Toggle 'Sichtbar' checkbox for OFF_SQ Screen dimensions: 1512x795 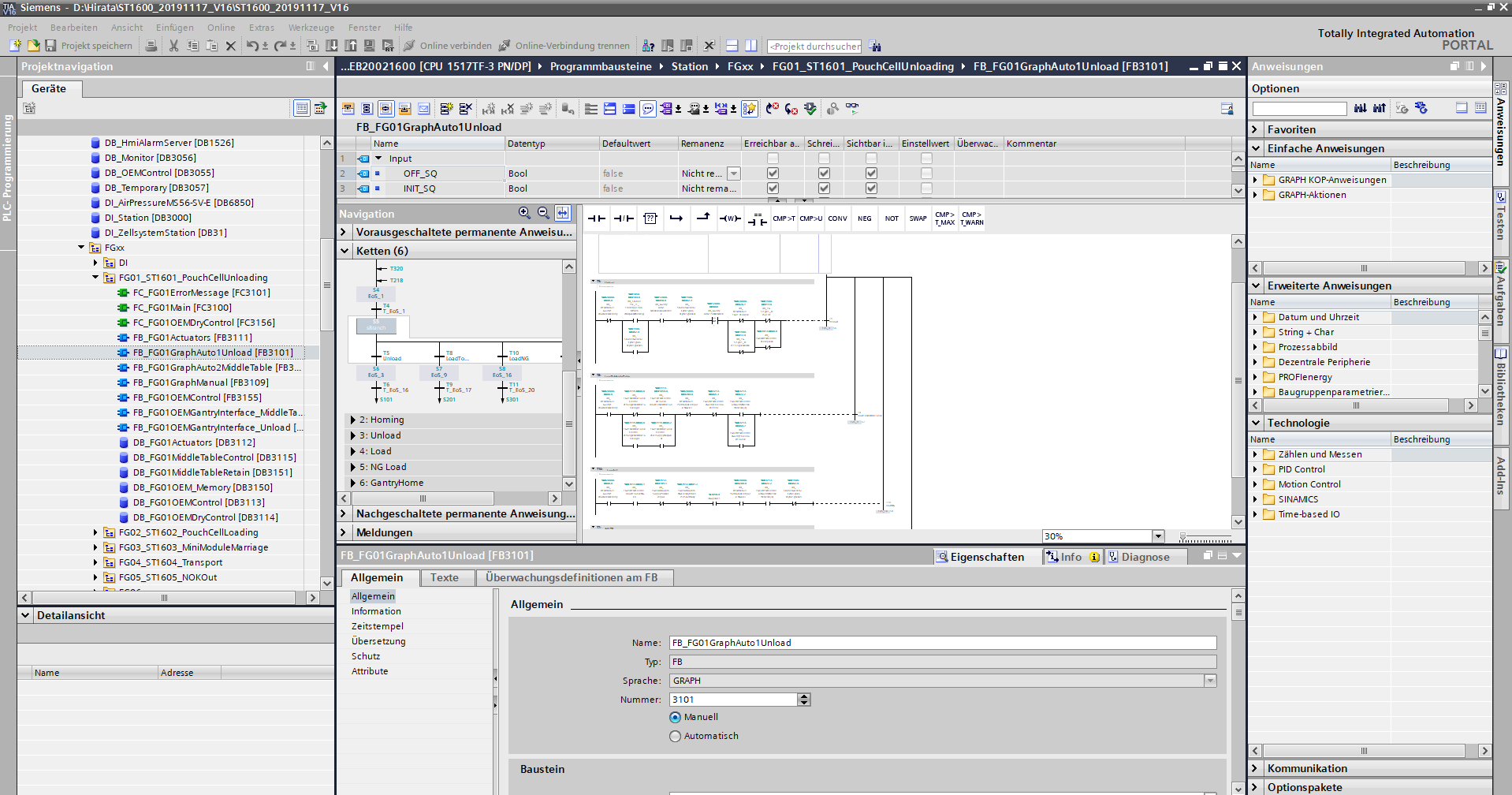click(x=871, y=174)
